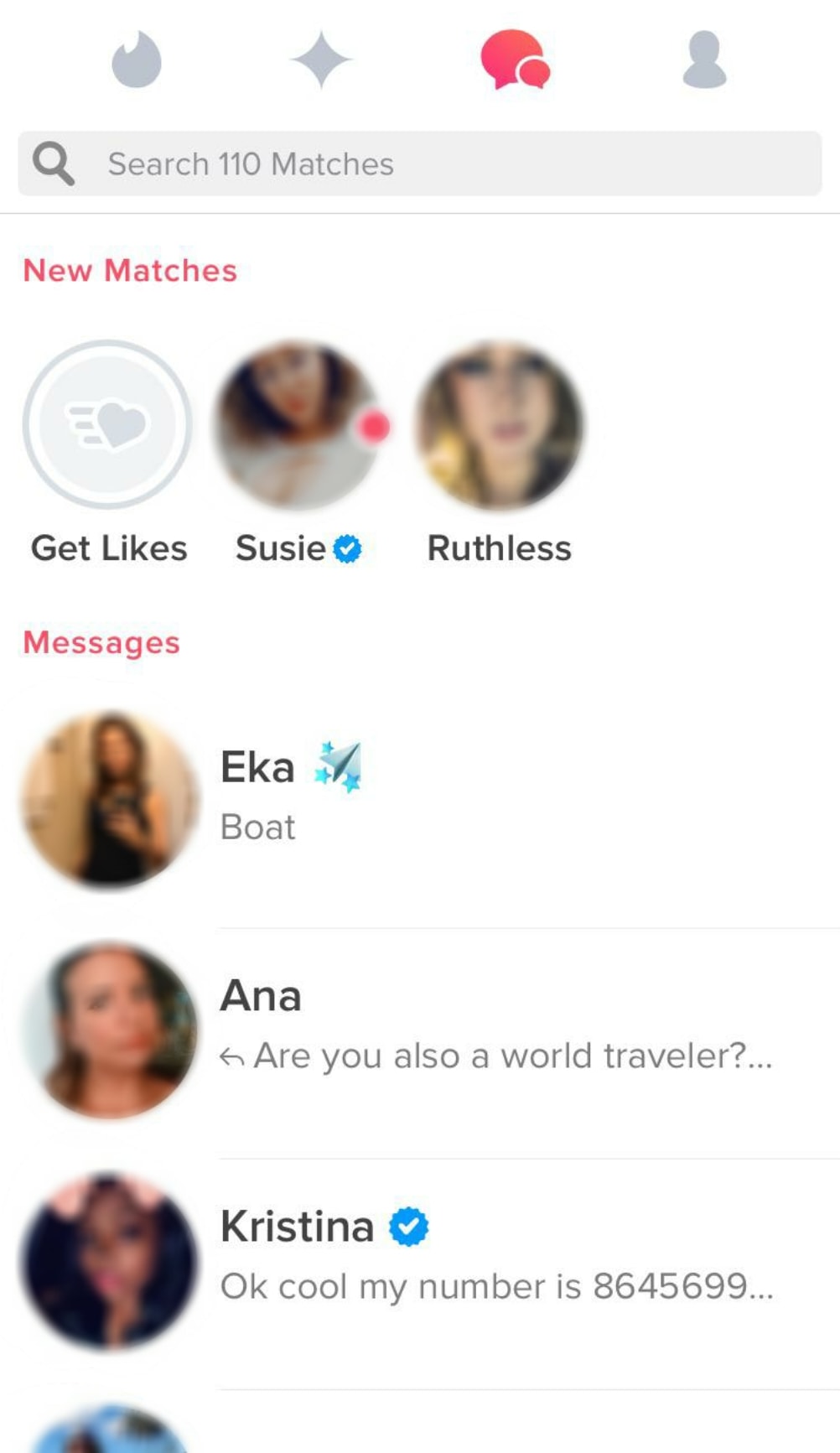Tap the Get Likes label
The image size is (840, 1453).
point(109,548)
